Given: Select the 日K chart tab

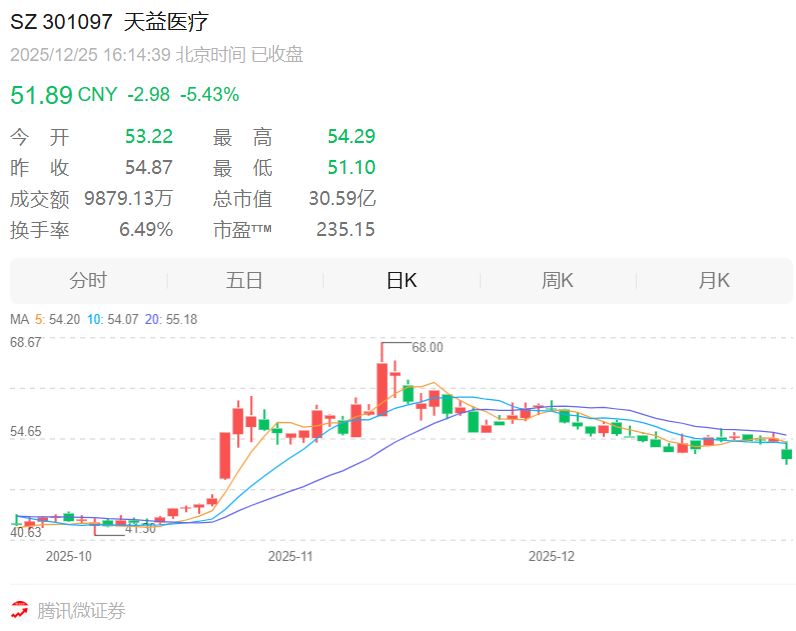Looking at the screenshot, I should (402, 280).
